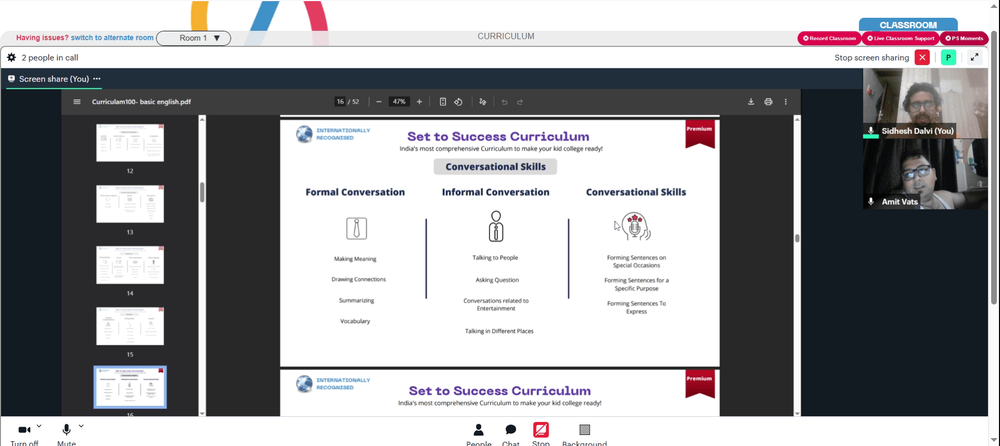The height and width of the screenshot is (446, 1000).
Task: Click the Curriculam100- basic english.pdf title
Action: tap(141, 101)
